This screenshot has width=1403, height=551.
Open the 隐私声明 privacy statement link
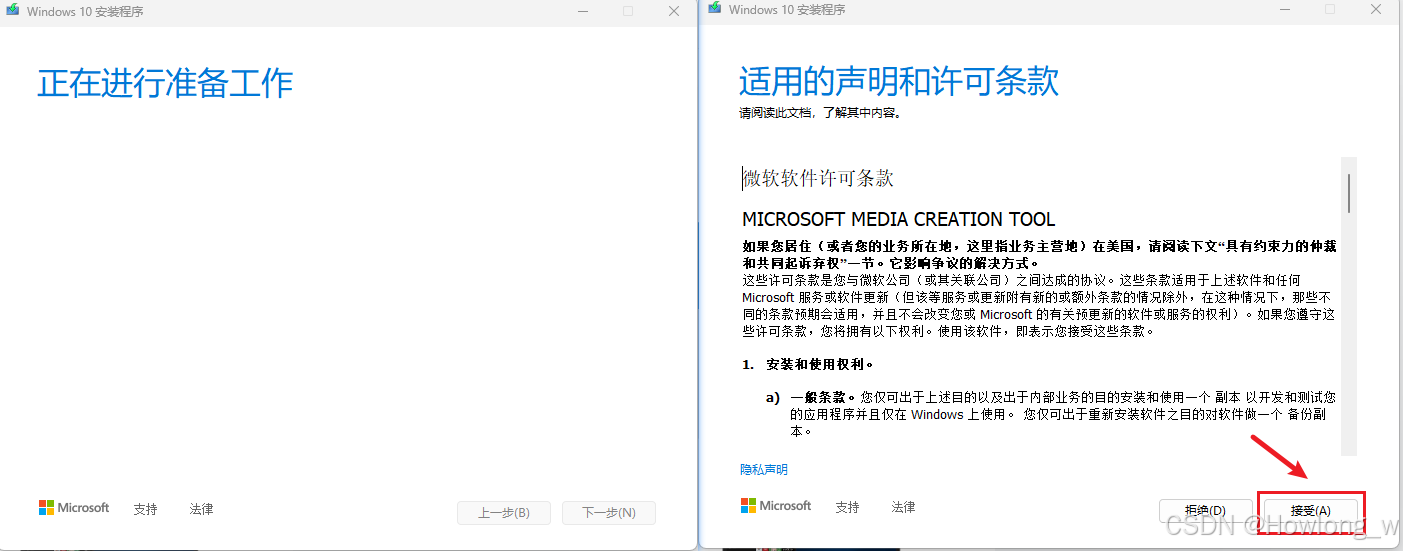click(x=764, y=469)
